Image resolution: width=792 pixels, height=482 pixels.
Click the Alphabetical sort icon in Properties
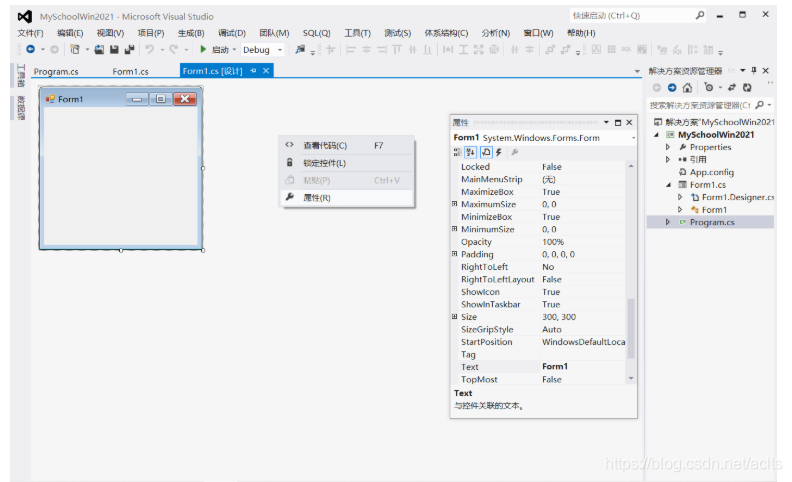coord(470,152)
